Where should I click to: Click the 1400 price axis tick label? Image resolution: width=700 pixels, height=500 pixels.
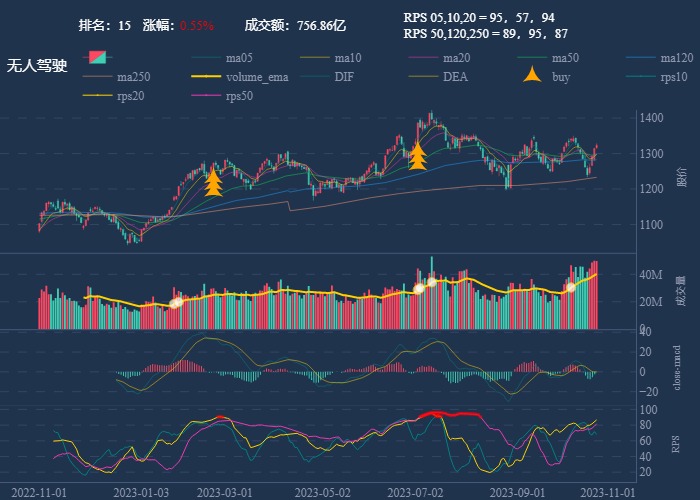(654, 119)
